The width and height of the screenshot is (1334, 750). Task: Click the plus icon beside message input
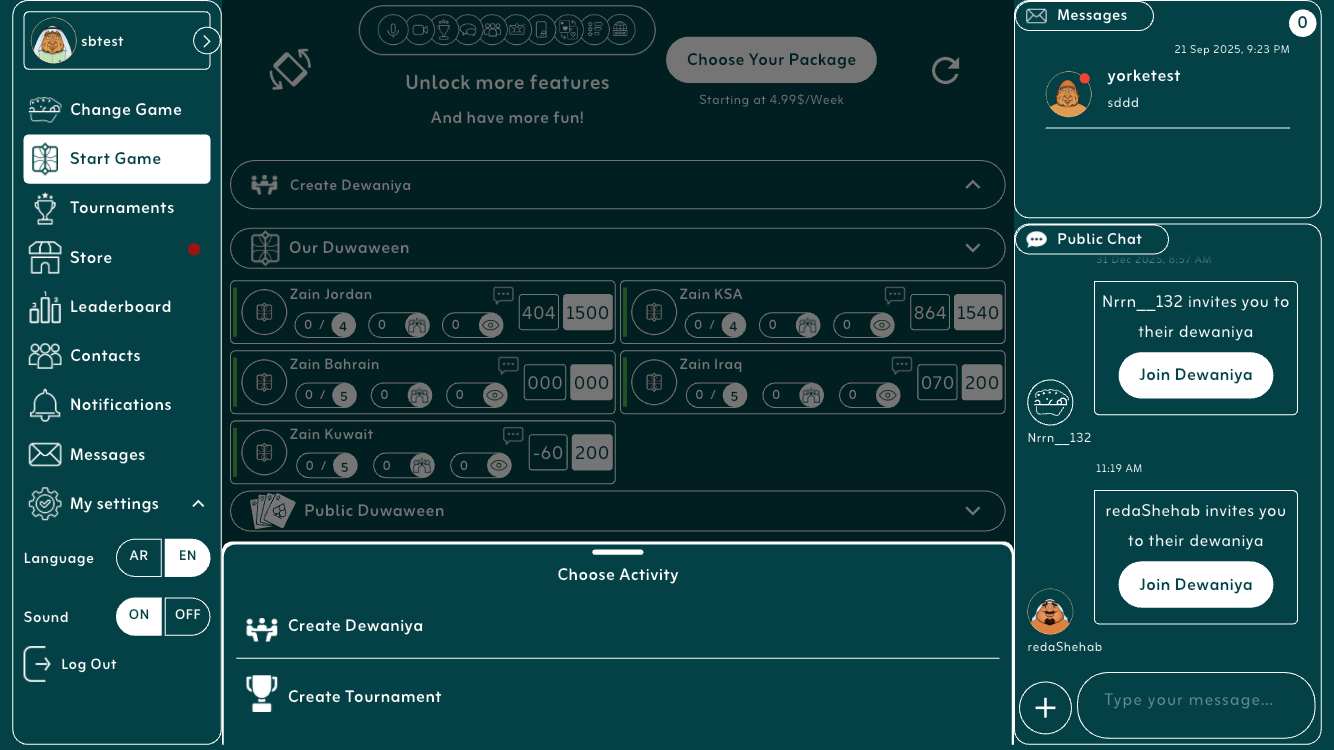(1045, 708)
